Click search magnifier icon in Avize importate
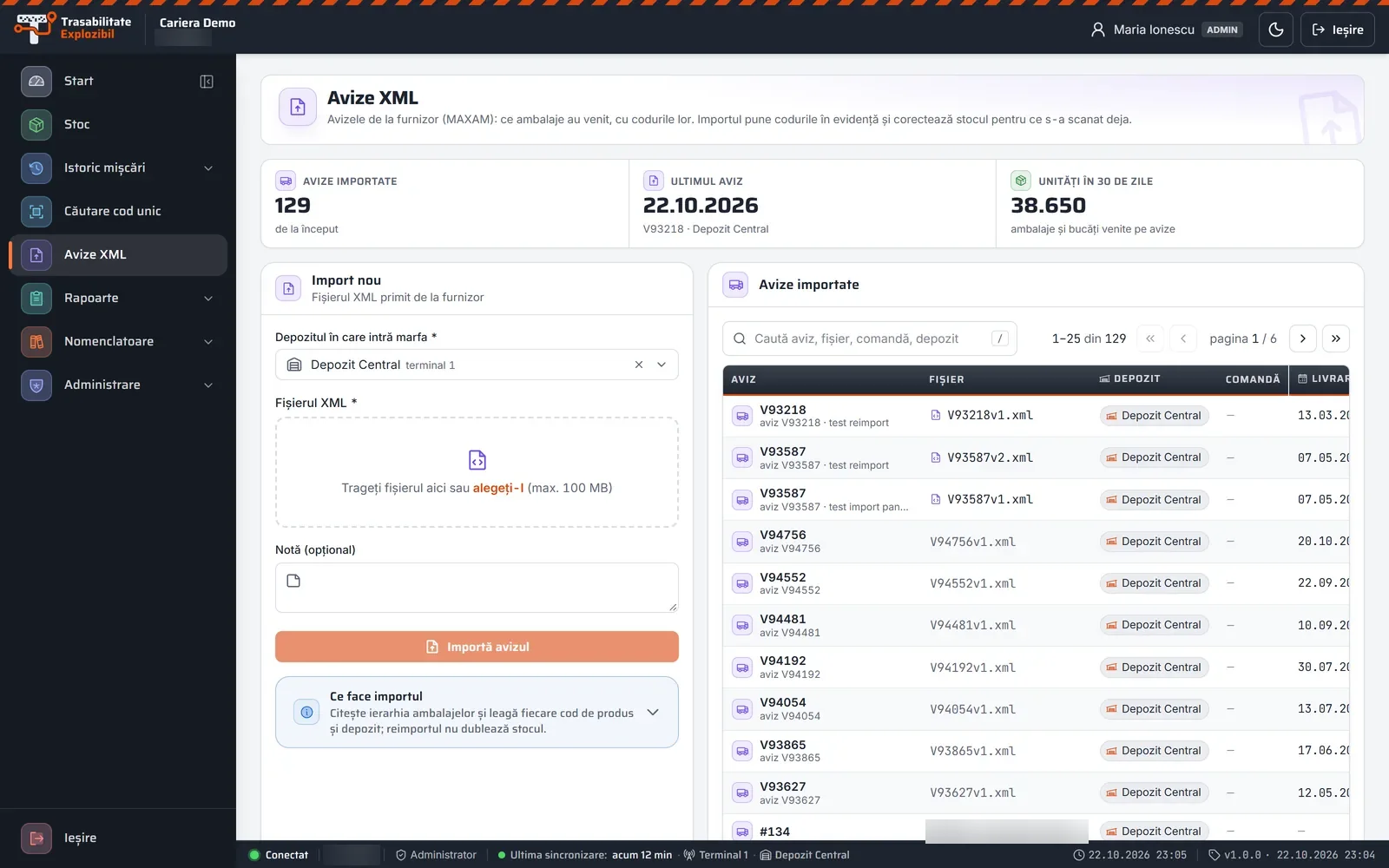The image size is (1389, 868). pyautogui.click(x=740, y=339)
